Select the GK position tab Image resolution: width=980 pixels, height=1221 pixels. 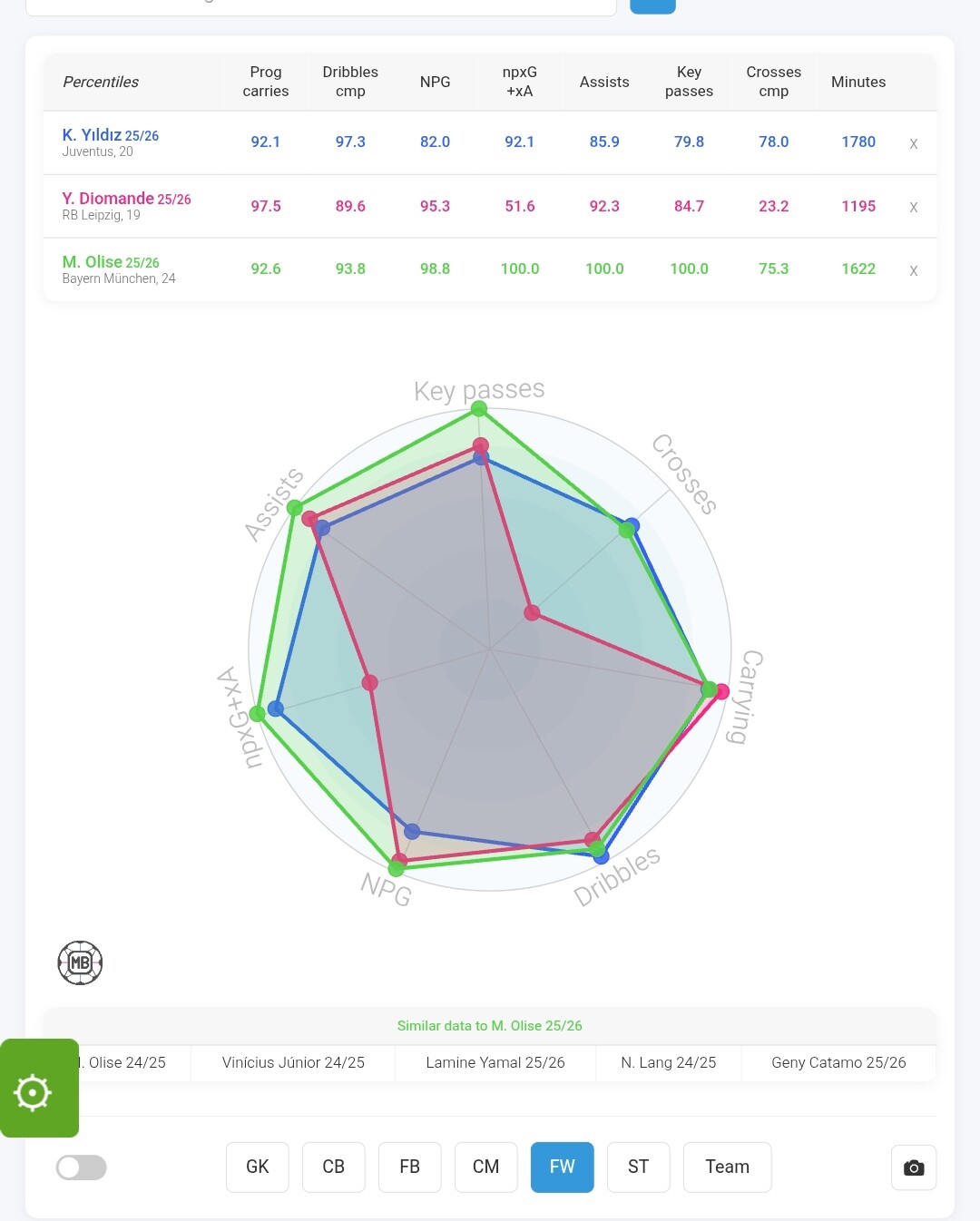pos(258,1167)
